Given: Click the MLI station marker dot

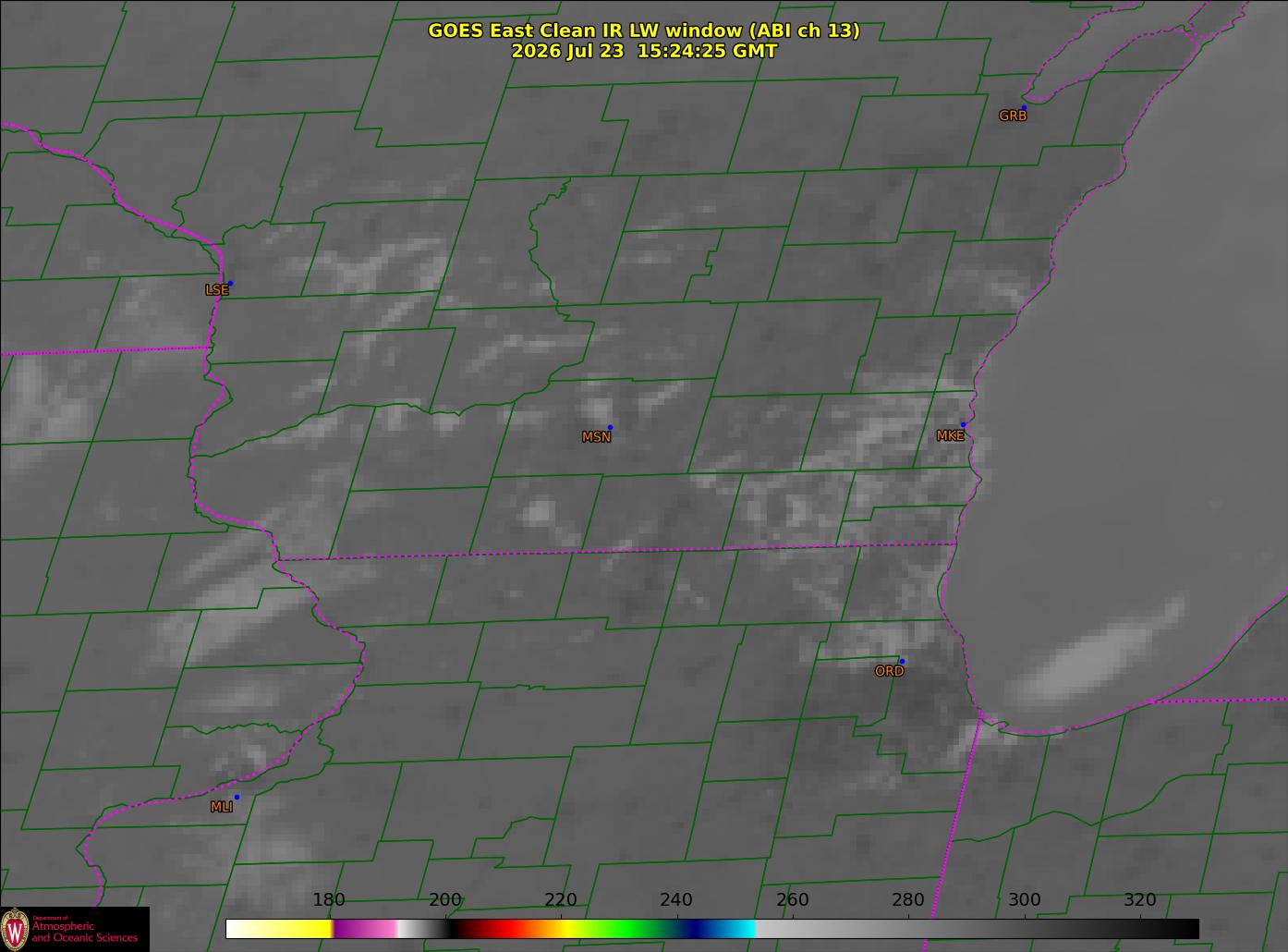Looking at the screenshot, I should click(237, 797).
